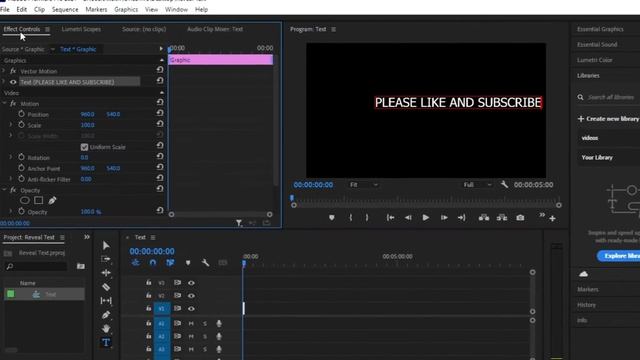Toggle linked selection in timeline
The image size is (640, 360).
click(170, 263)
